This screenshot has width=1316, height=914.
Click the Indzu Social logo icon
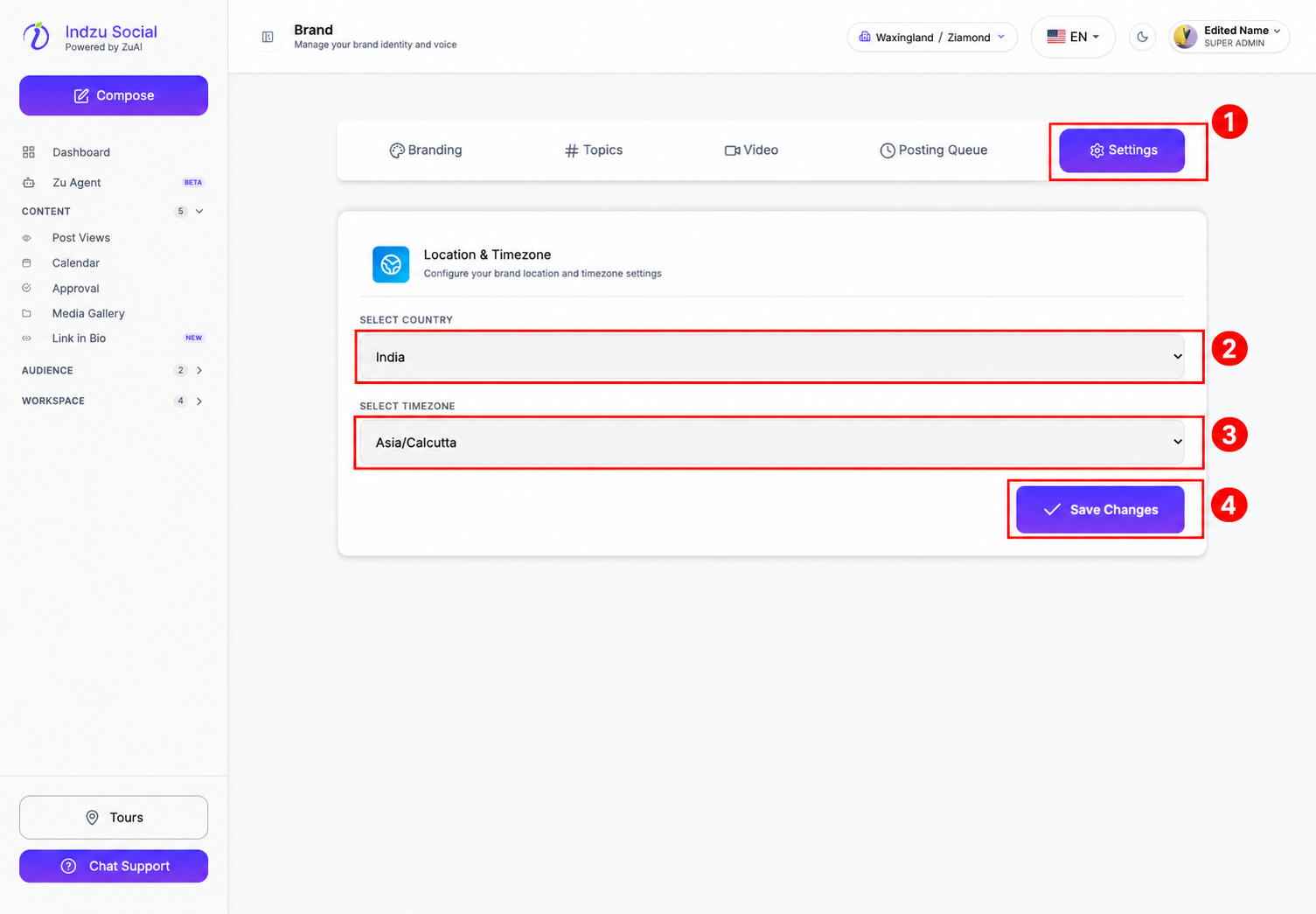(36, 36)
